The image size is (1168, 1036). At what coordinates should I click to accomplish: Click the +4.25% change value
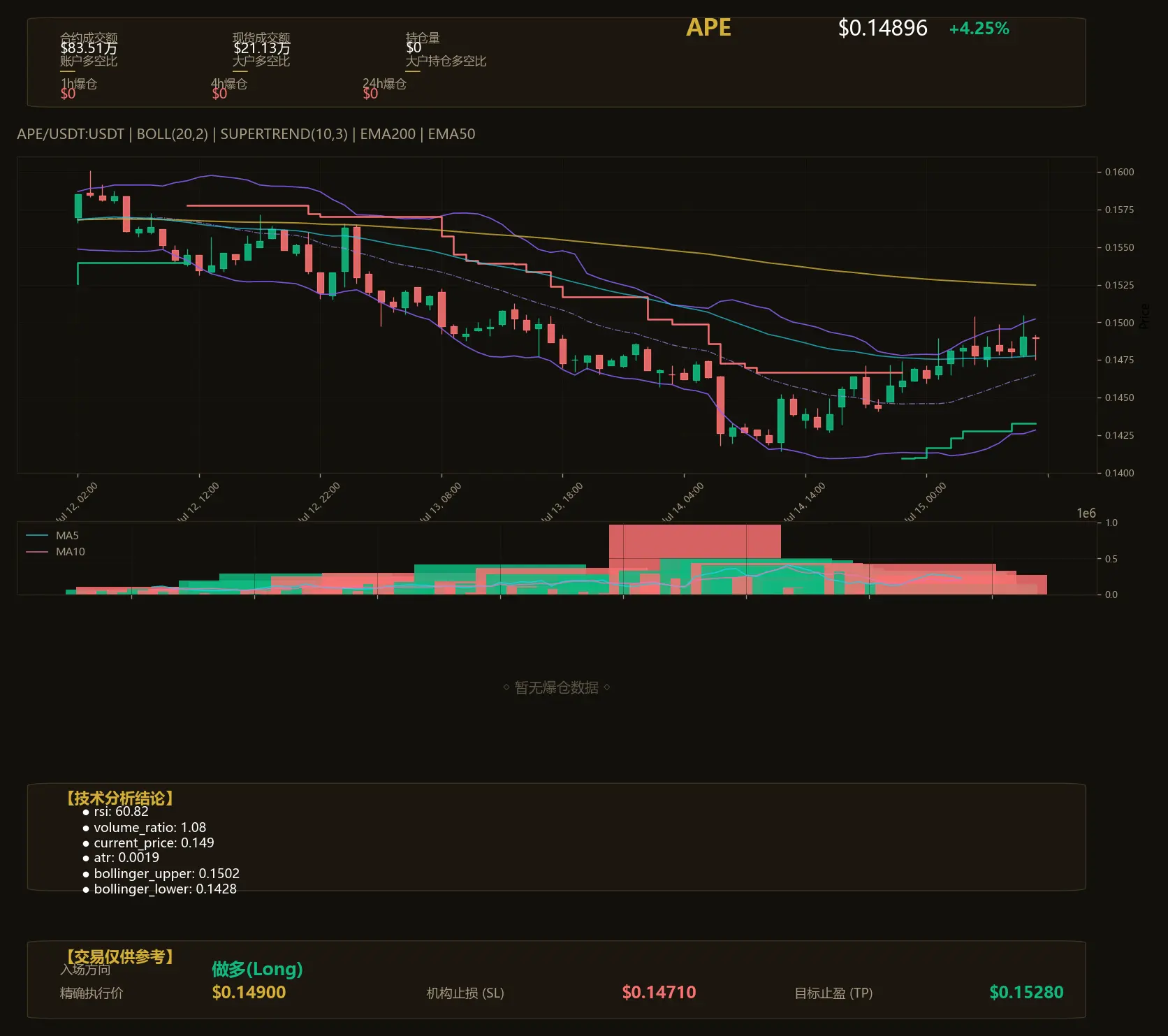979,29
